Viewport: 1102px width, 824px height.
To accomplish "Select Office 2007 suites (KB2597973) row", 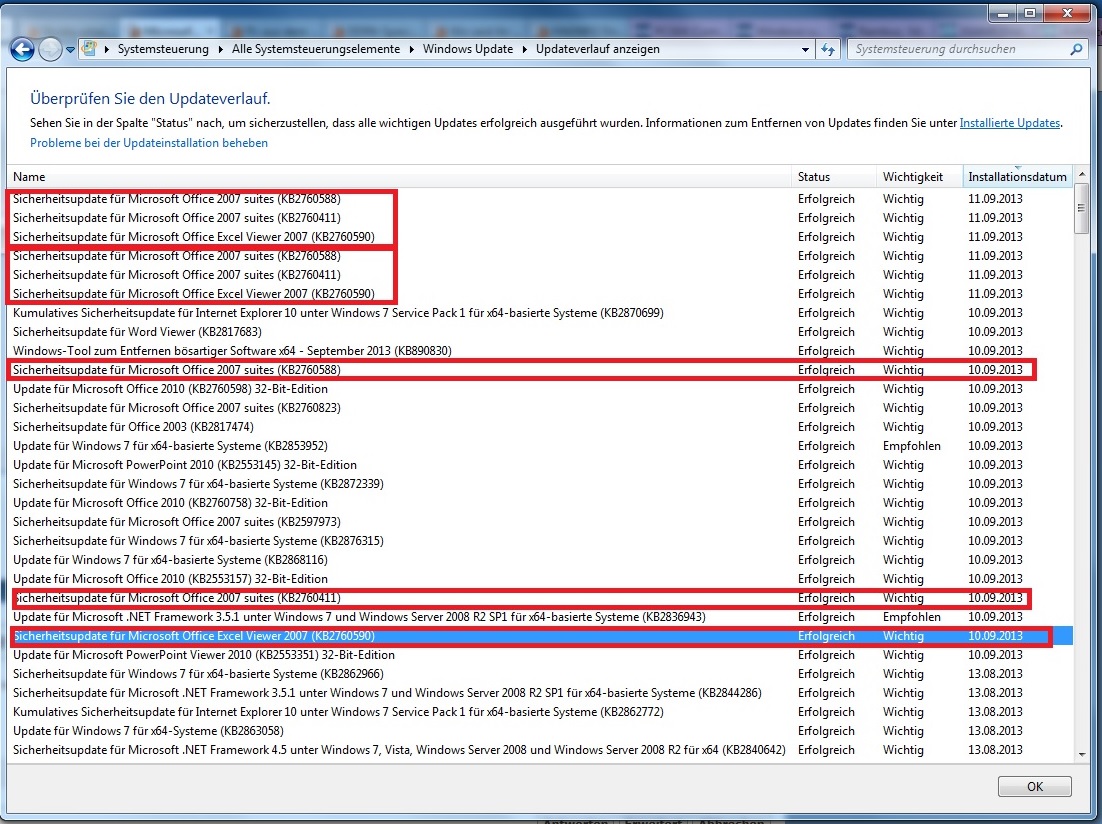I will pos(540,522).
